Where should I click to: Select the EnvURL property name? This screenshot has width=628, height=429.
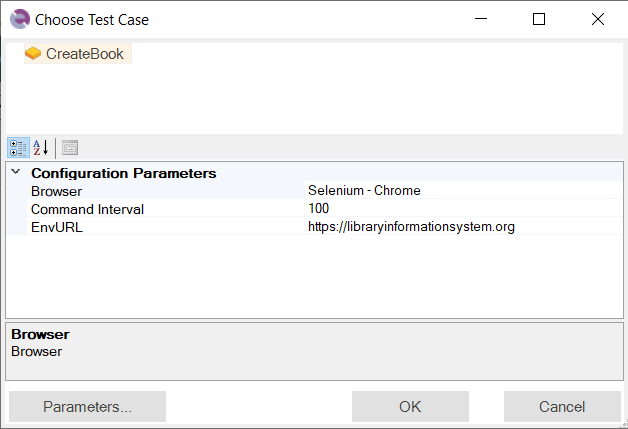[x=52, y=227]
